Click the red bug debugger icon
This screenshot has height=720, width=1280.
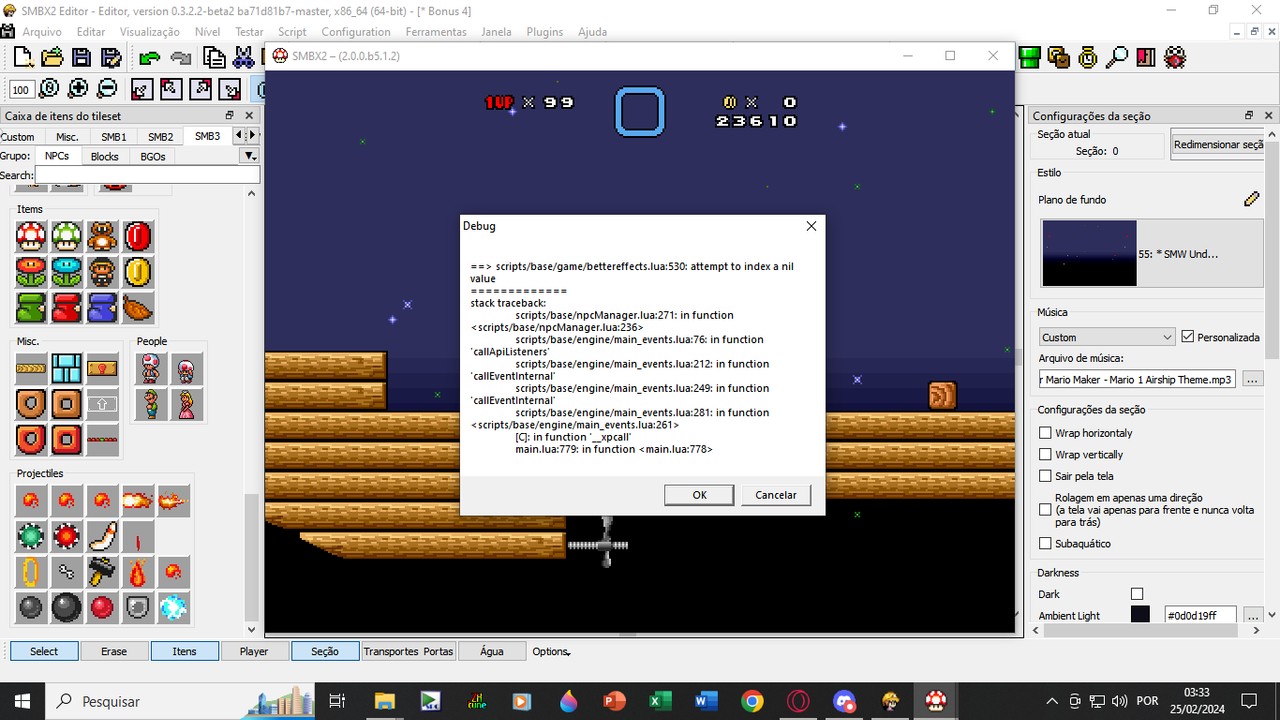1175,58
